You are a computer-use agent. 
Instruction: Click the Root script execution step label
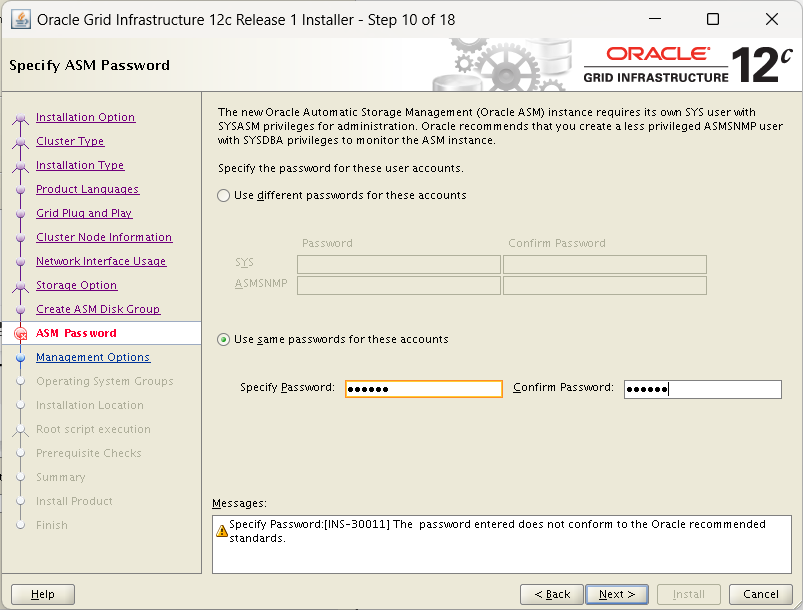point(93,429)
